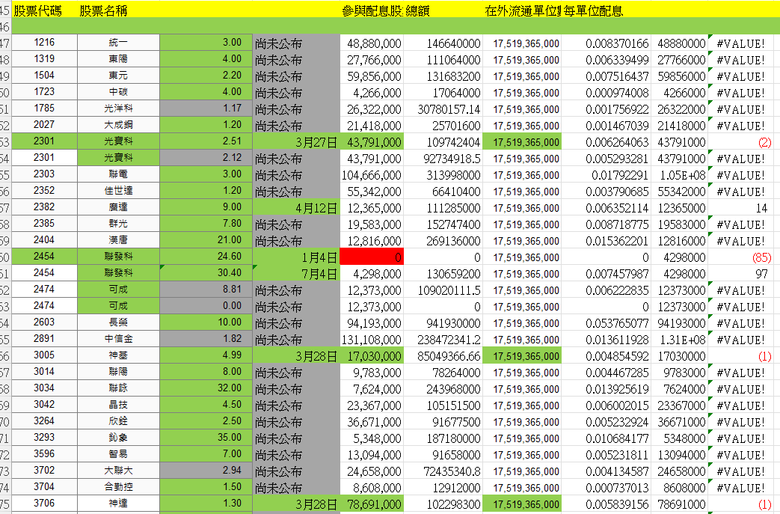The height and width of the screenshot is (514, 780).
Task: Select dividend value 24.60
Action: pyautogui.click(x=206, y=256)
